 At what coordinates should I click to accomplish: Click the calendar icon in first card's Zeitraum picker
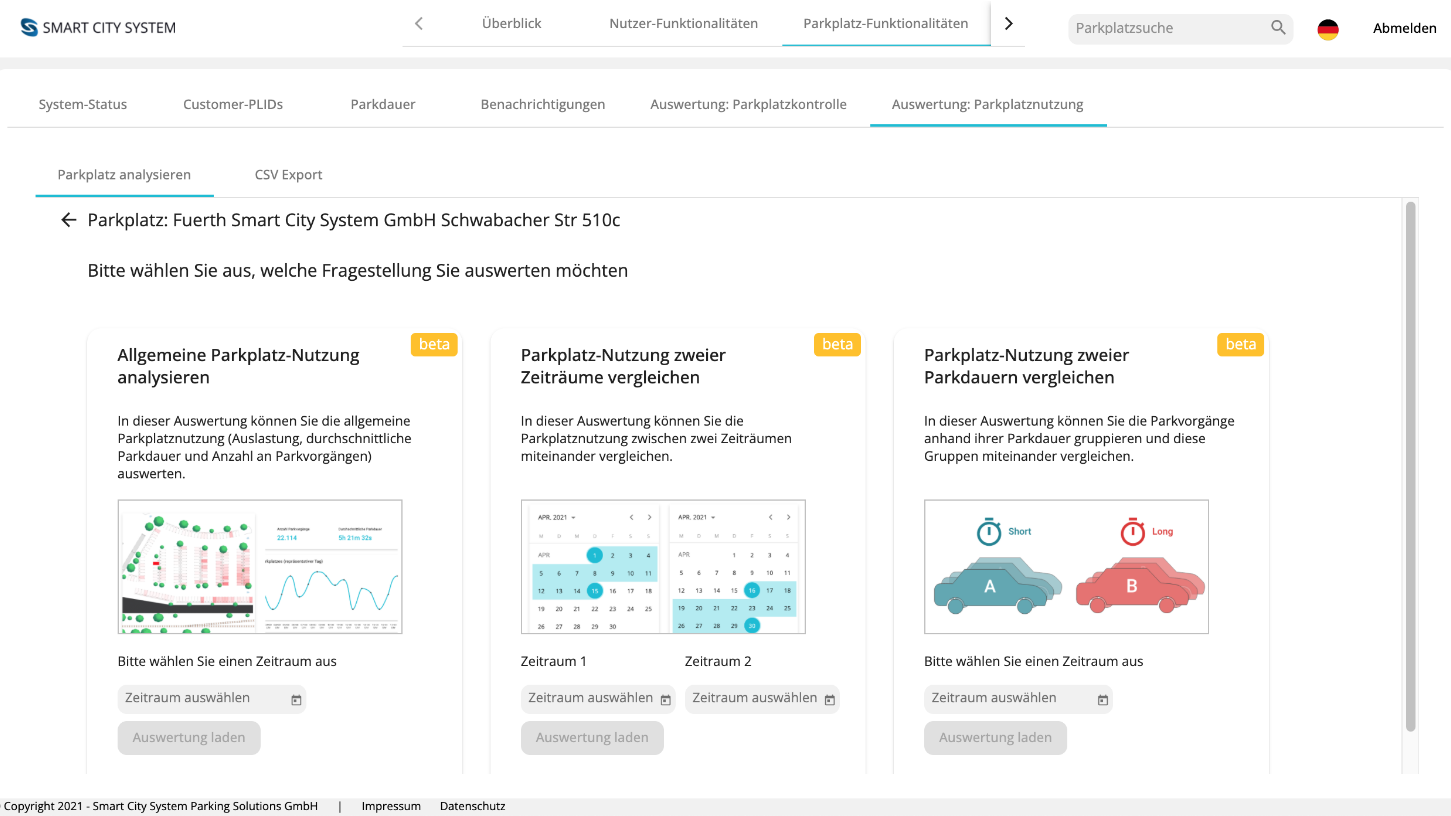click(x=295, y=699)
